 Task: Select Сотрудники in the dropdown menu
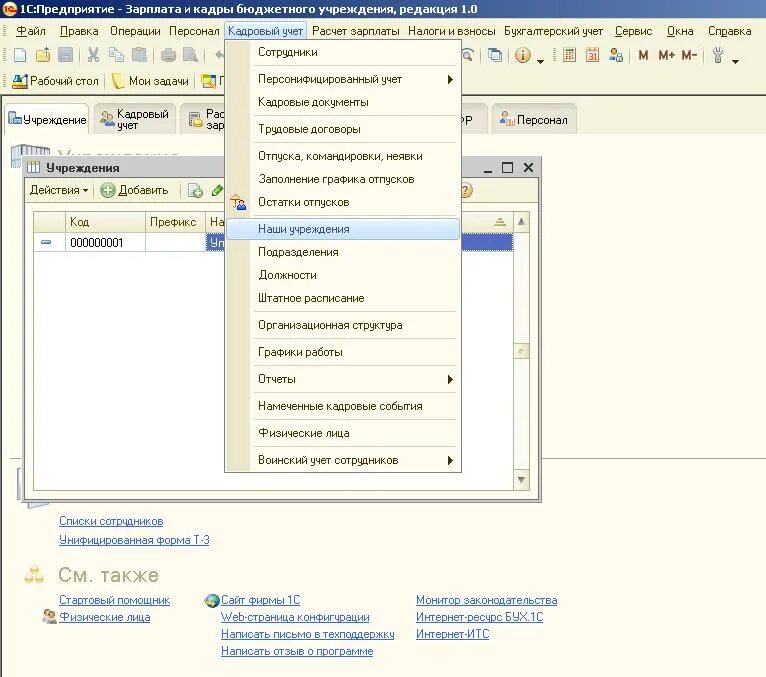343,52
